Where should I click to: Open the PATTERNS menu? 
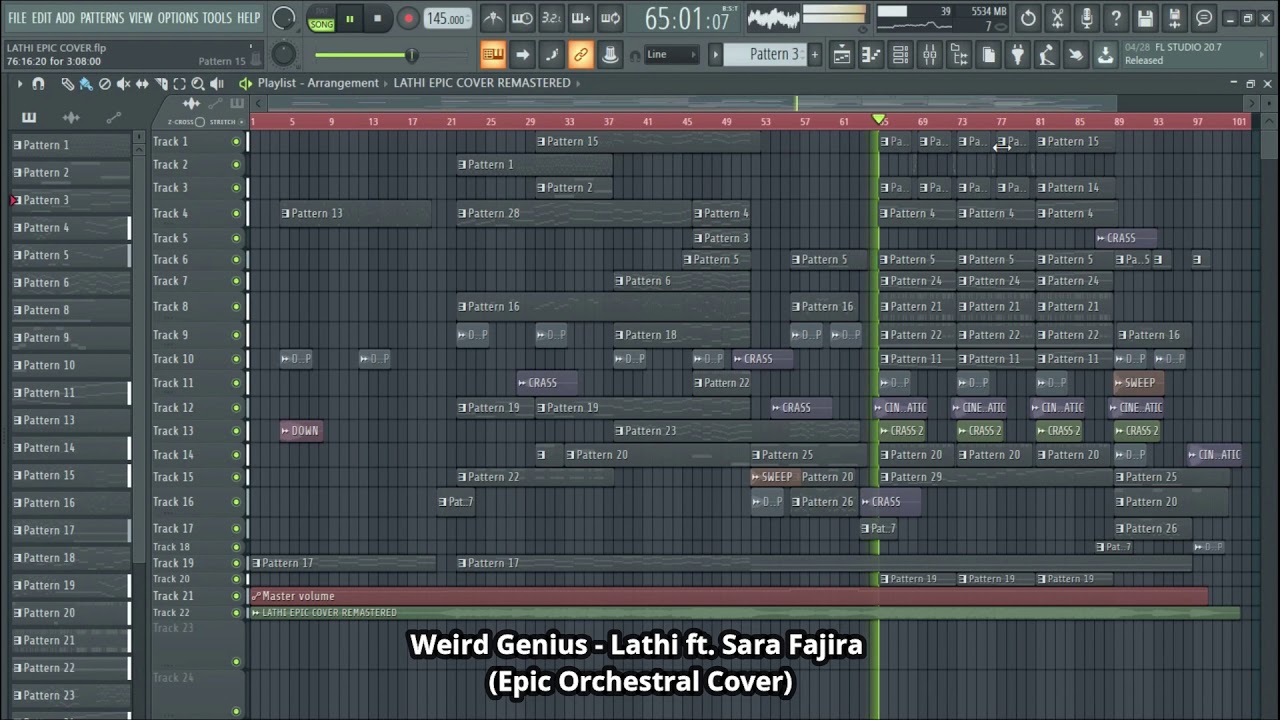pyautogui.click(x=101, y=18)
